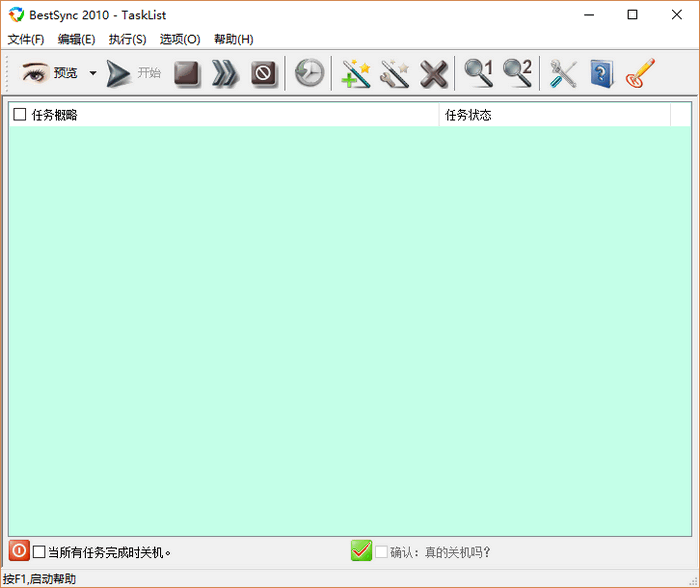The height and width of the screenshot is (588, 700).
Task: Click the magnifier 2 icon
Action: click(x=517, y=73)
